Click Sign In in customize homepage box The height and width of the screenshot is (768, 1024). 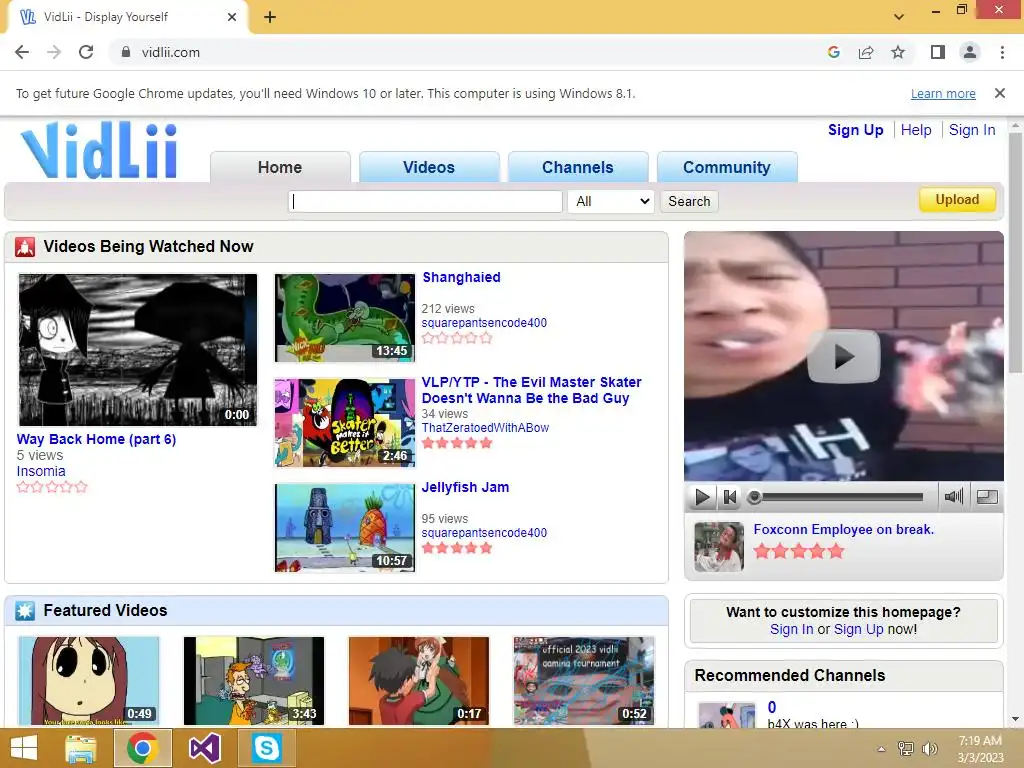[x=792, y=630]
